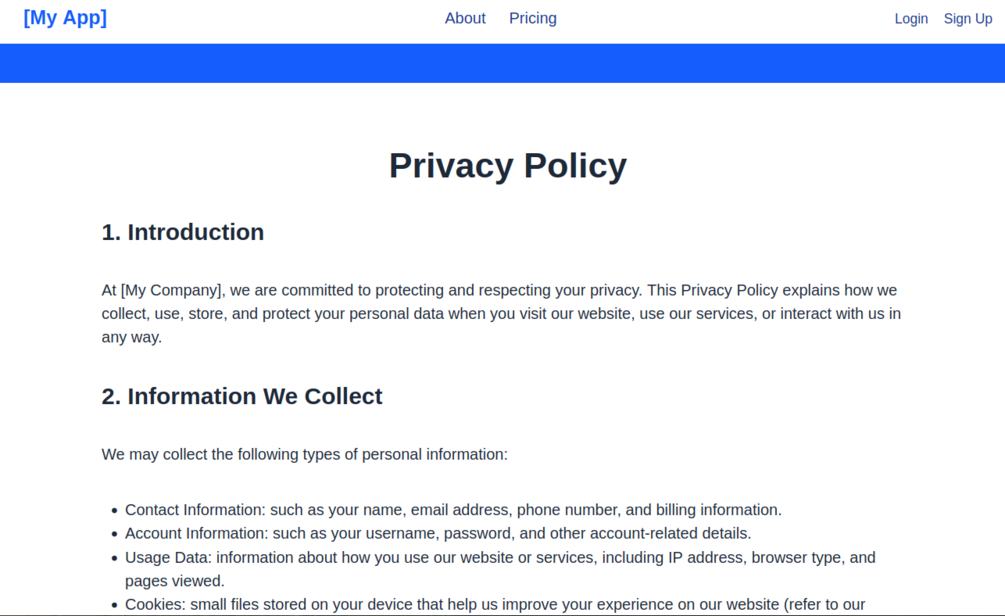This screenshot has height=616, width=1005.
Task: Open the About page from navigation
Action: click(465, 18)
